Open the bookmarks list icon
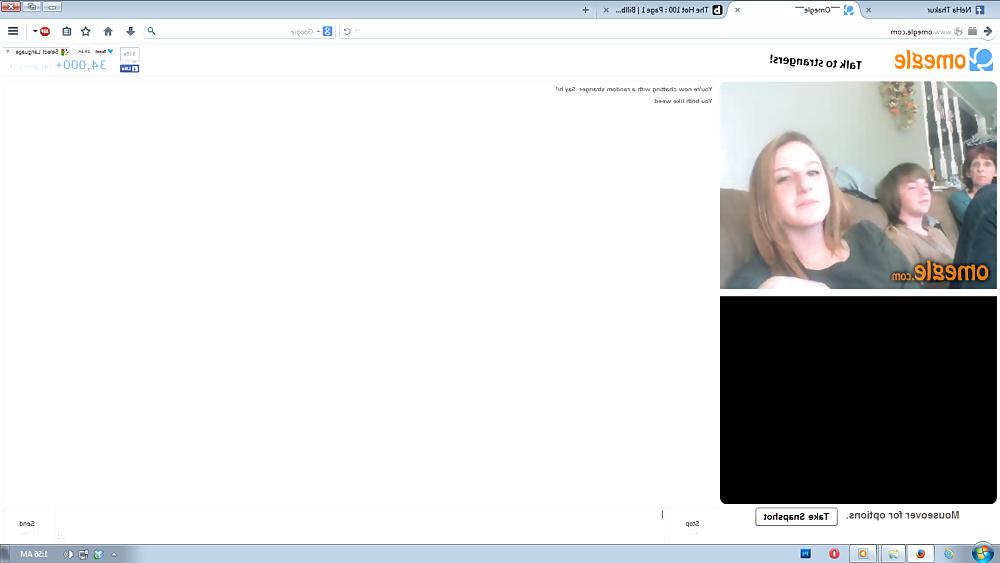Viewport: 1000px width, 563px height. click(x=66, y=31)
